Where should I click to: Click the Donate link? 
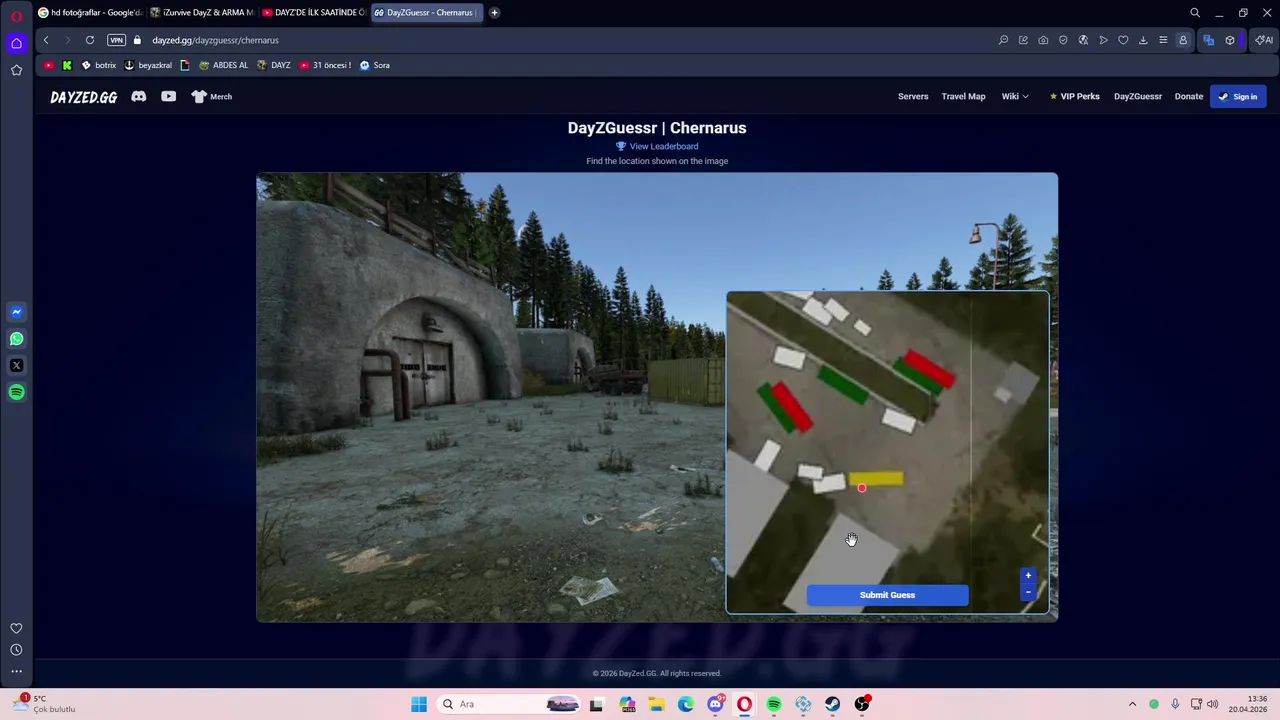point(1189,96)
